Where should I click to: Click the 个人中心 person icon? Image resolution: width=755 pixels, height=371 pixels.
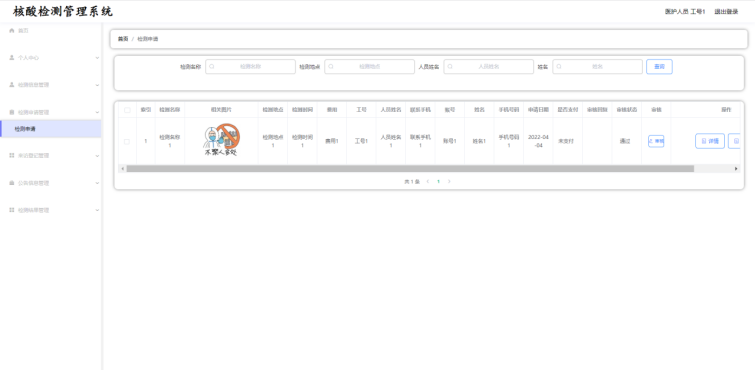(12, 57)
